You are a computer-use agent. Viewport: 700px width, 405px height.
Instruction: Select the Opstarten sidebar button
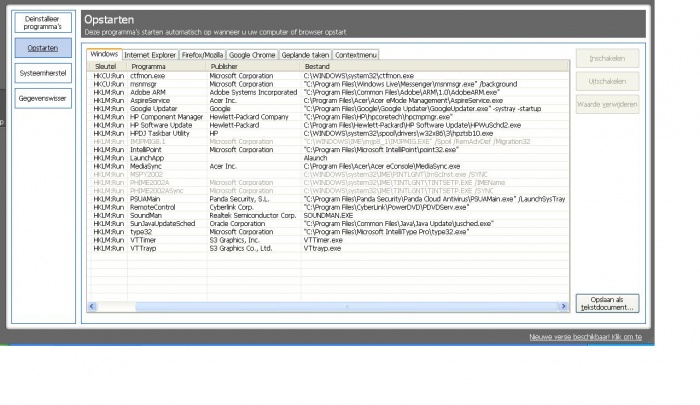coord(43,48)
